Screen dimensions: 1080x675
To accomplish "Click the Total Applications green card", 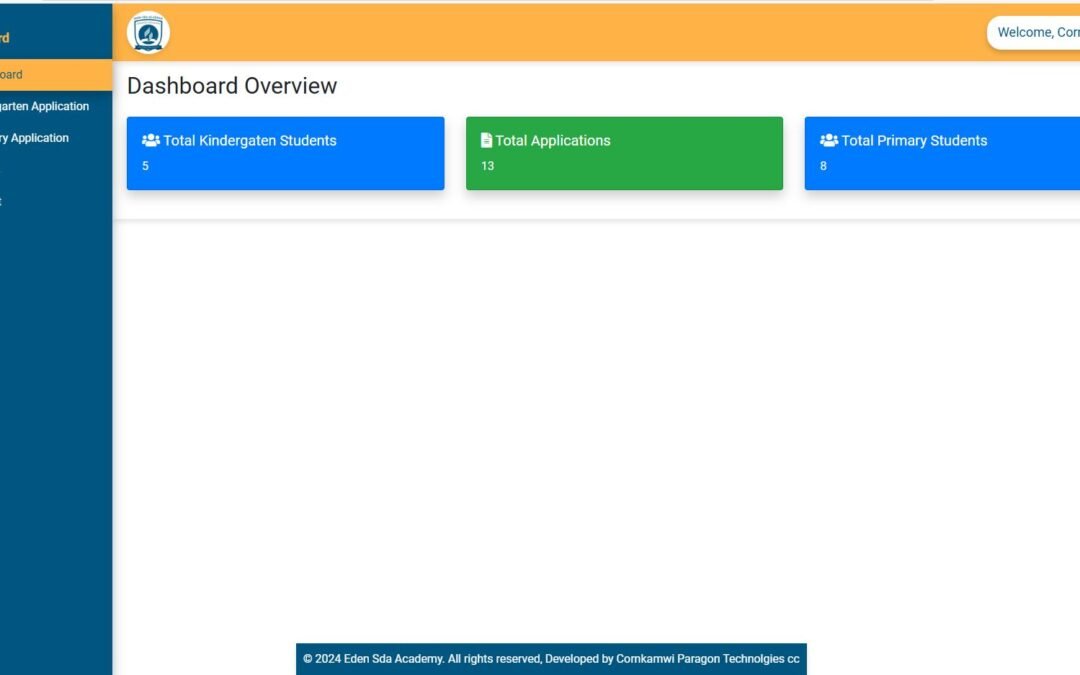I will click(624, 153).
